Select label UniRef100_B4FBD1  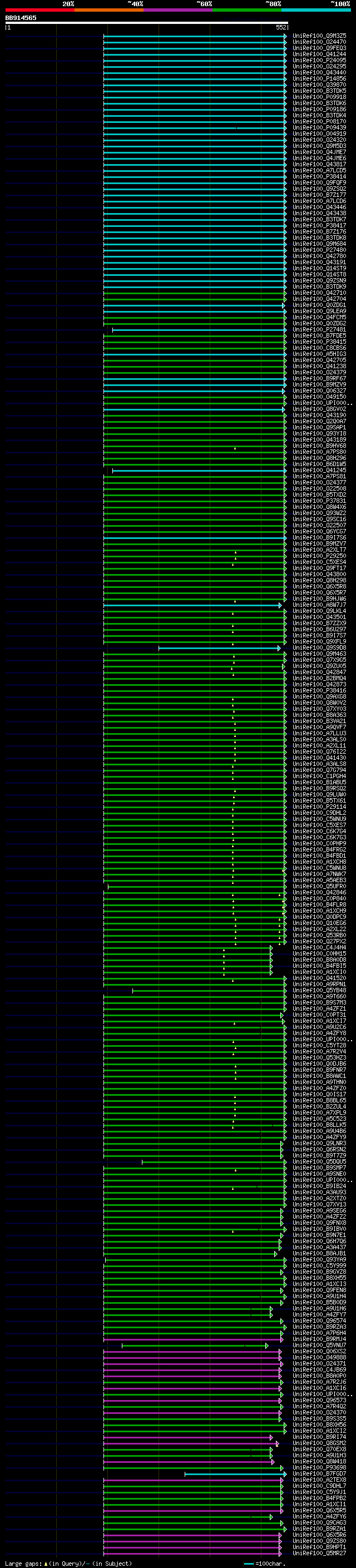(319, 855)
